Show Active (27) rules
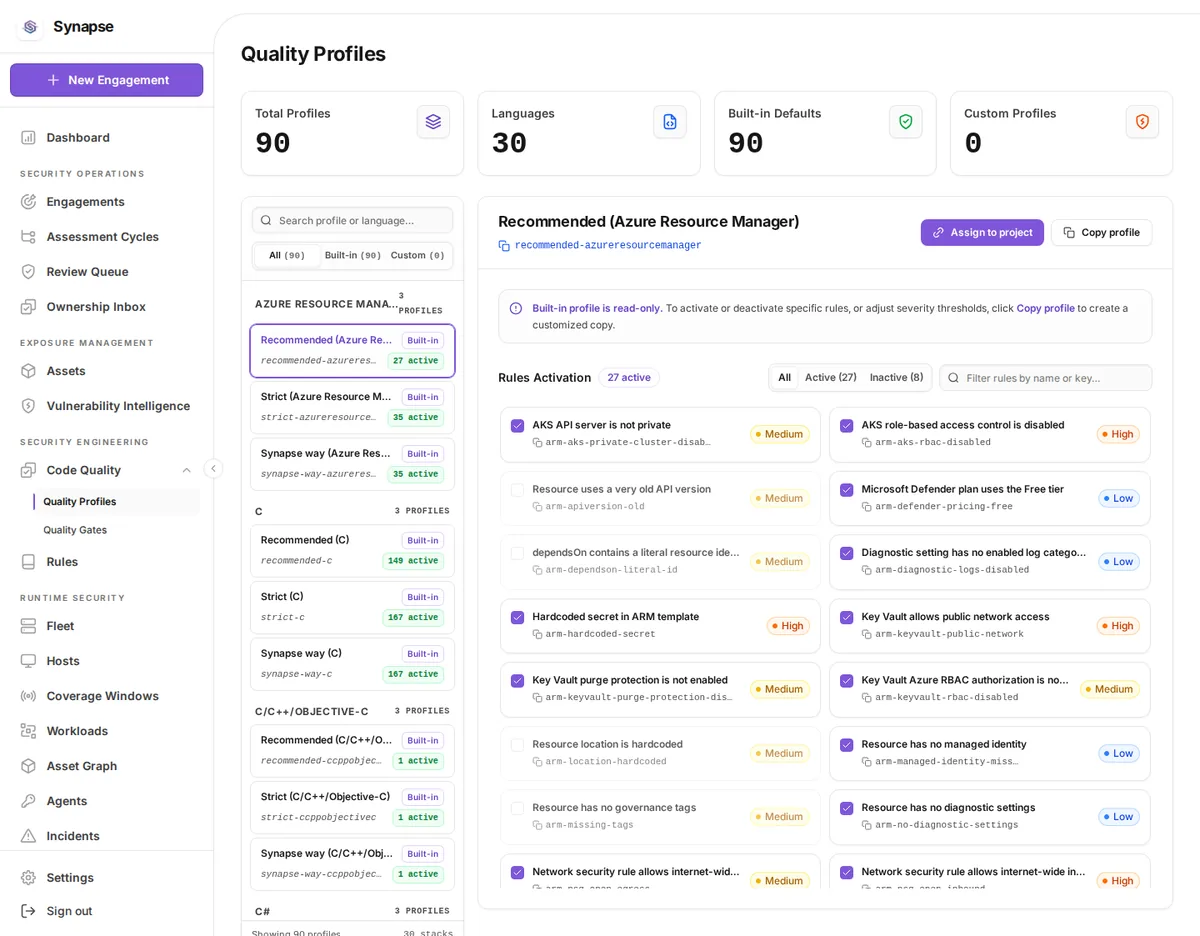The image size is (1200, 936). click(x=831, y=377)
